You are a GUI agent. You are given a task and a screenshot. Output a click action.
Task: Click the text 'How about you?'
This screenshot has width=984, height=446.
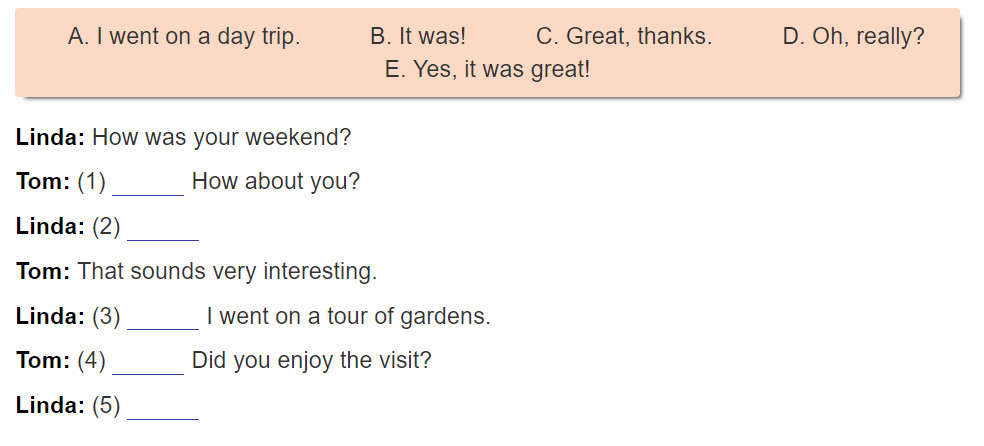click(276, 183)
